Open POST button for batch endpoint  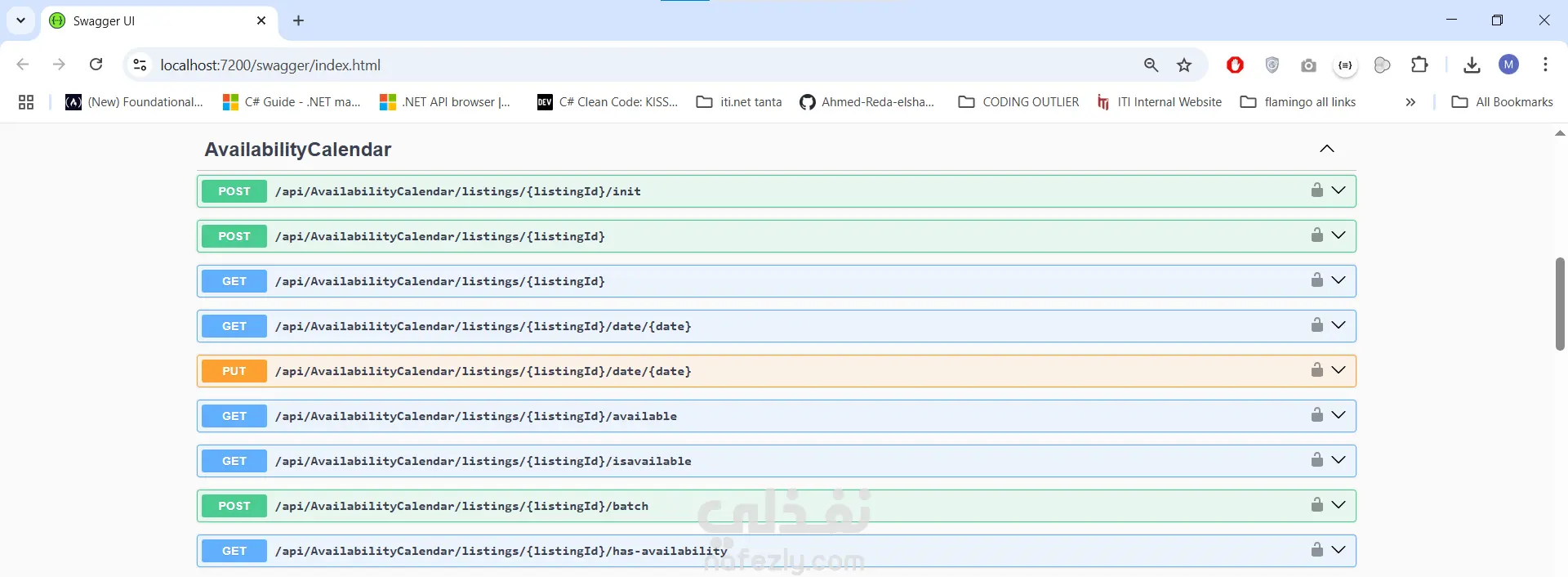[234, 506]
